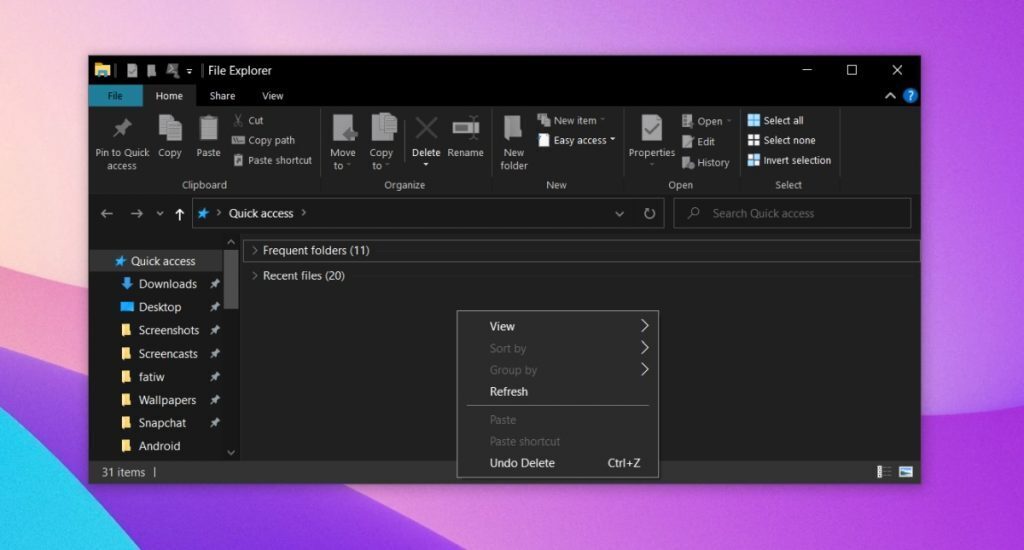Click the Copy icon in Clipboard group

pyautogui.click(x=170, y=128)
